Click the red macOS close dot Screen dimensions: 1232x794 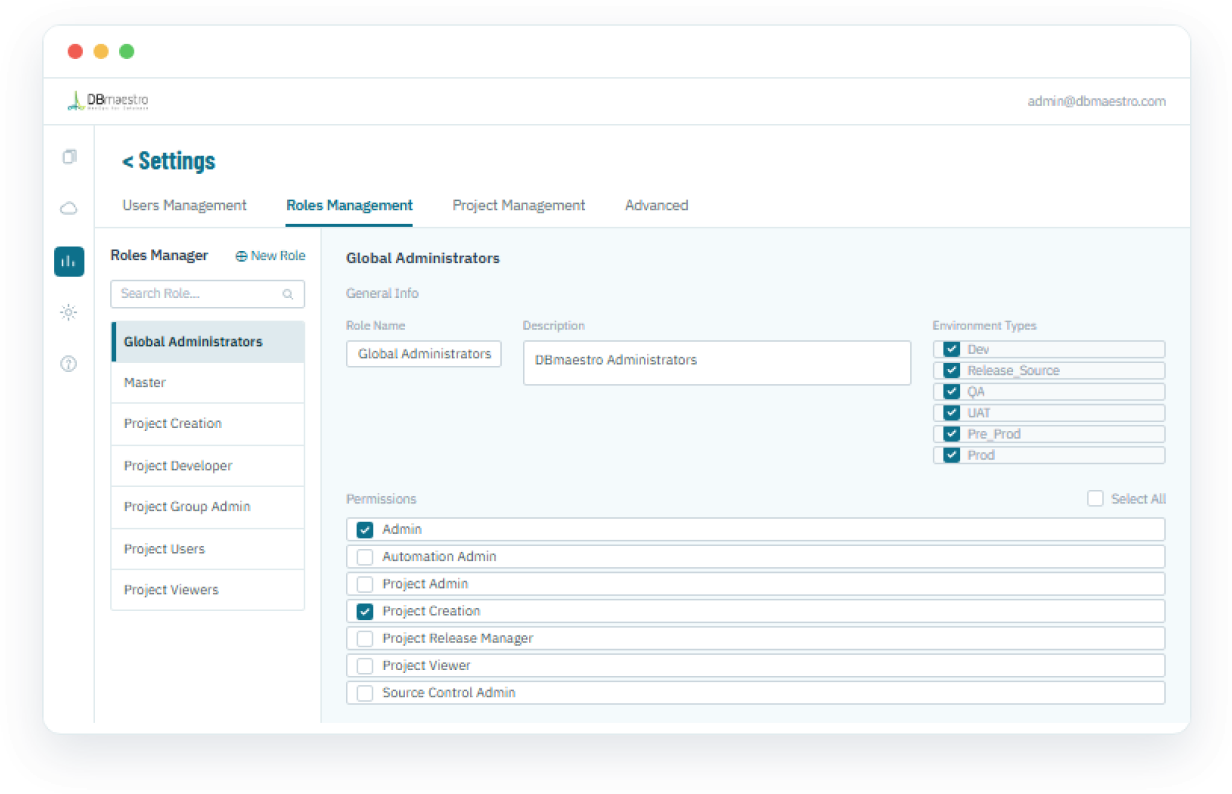(x=75, y=51)
